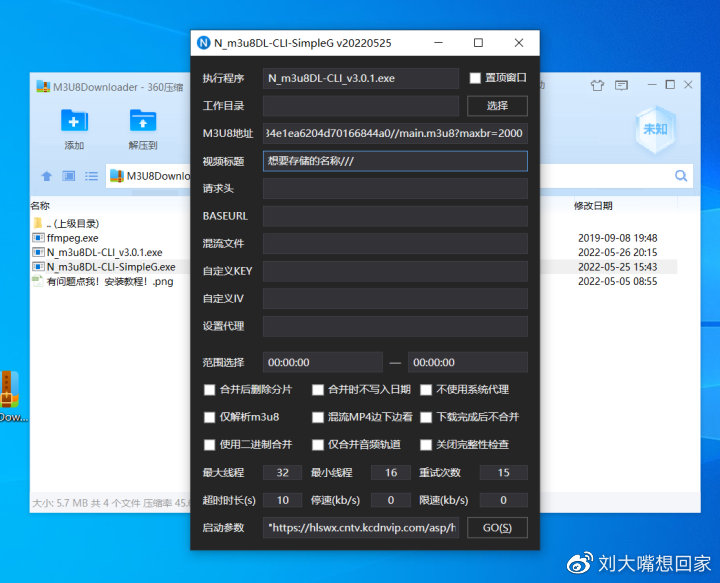
Task: Click the ffmpeg.exe file icon
Action: [38, 238]
